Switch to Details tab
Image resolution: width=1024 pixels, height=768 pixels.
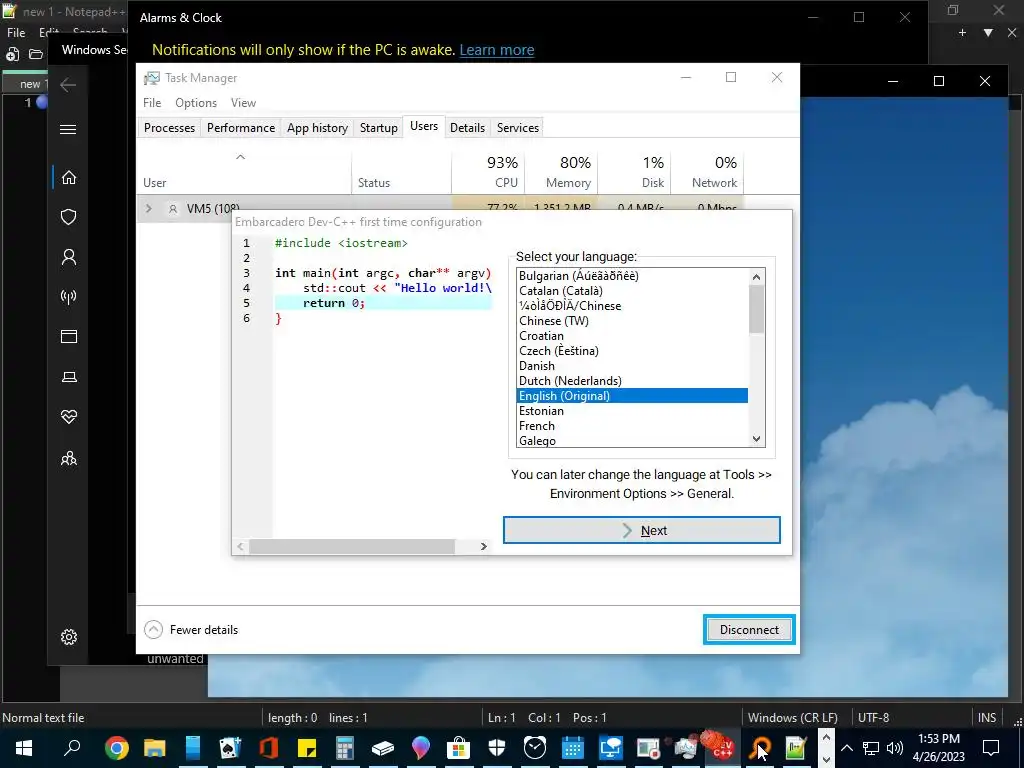[468, 128]
